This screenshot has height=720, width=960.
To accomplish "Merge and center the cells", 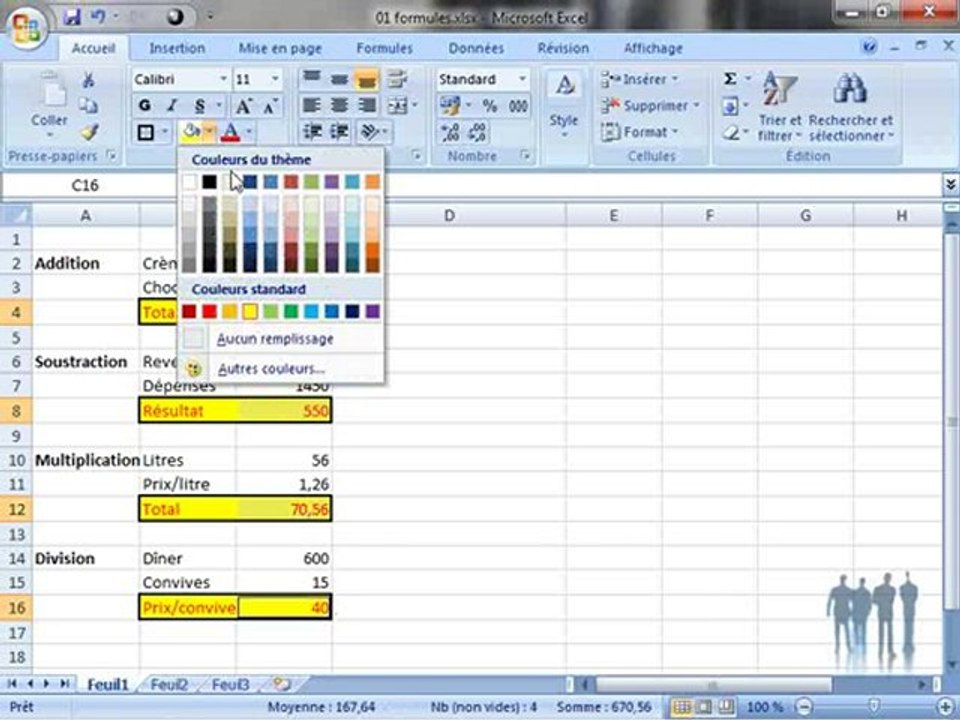I will (398, 106).
